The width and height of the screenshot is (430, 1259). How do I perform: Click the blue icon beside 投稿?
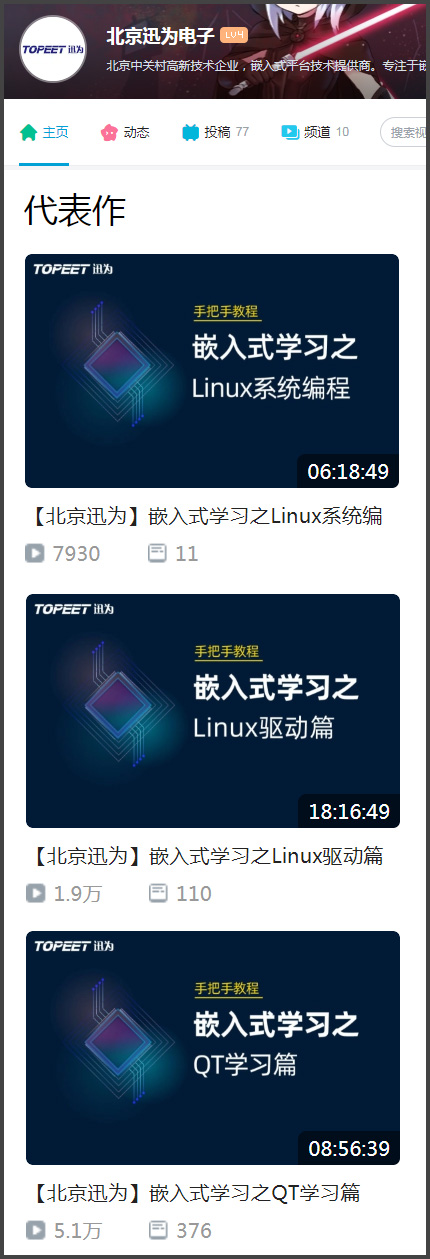pos(190,132)
